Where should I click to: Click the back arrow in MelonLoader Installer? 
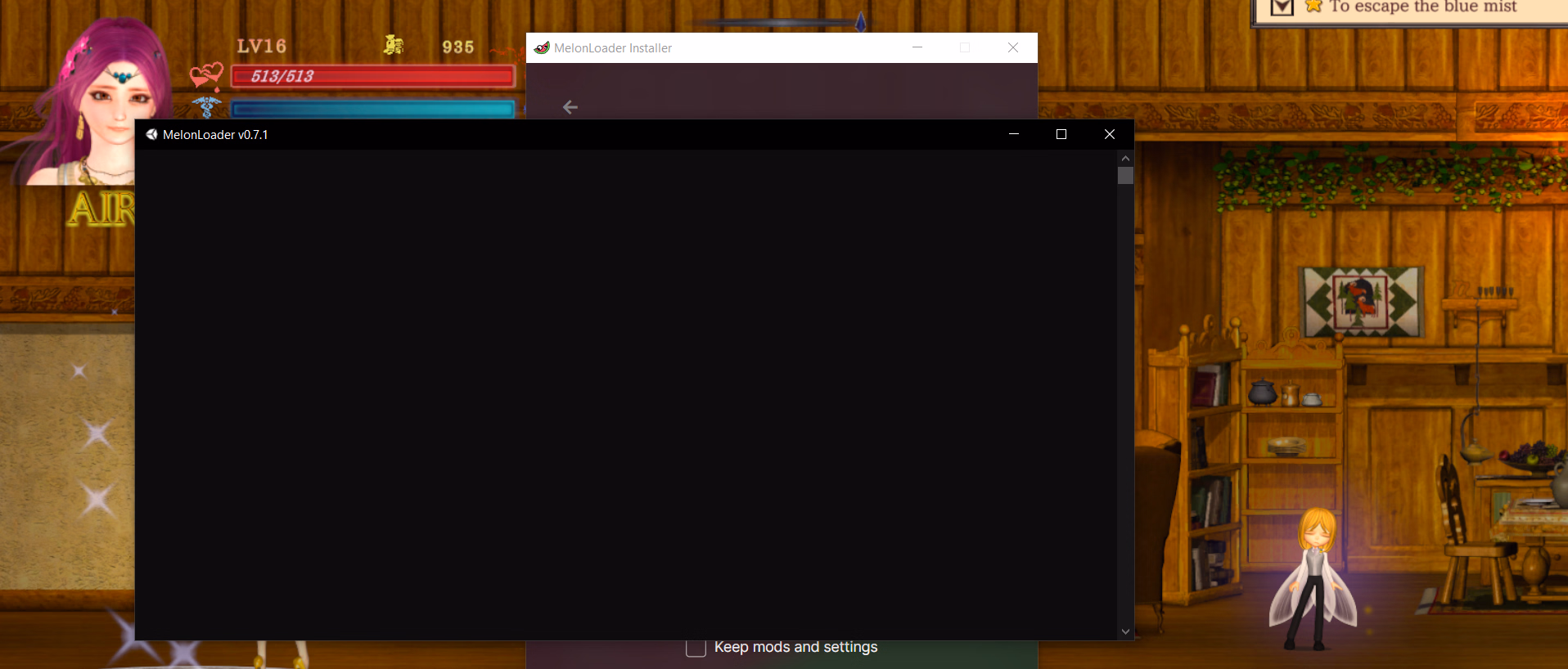570,107
